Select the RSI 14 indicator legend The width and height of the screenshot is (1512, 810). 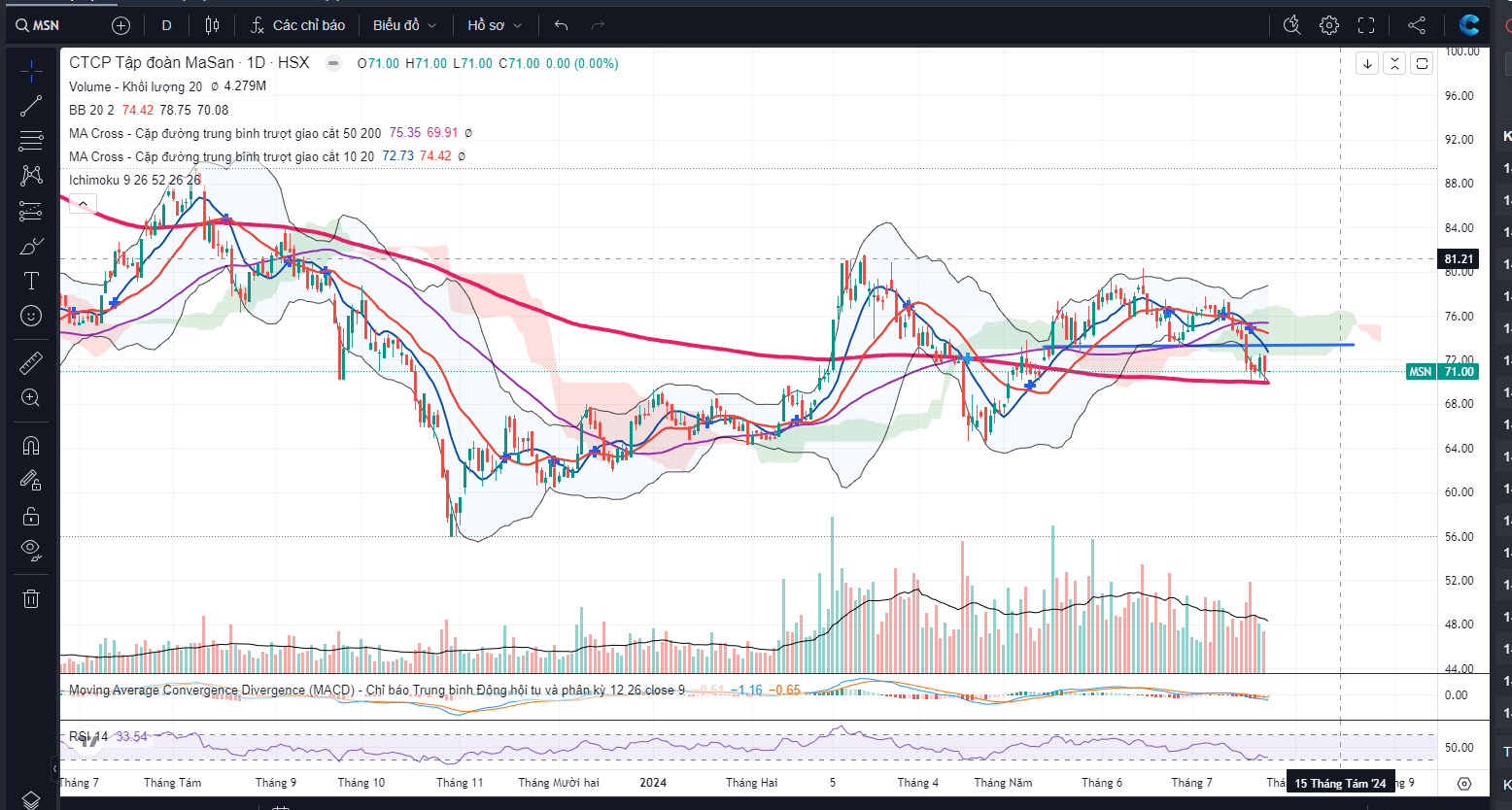tap(88, 737)
